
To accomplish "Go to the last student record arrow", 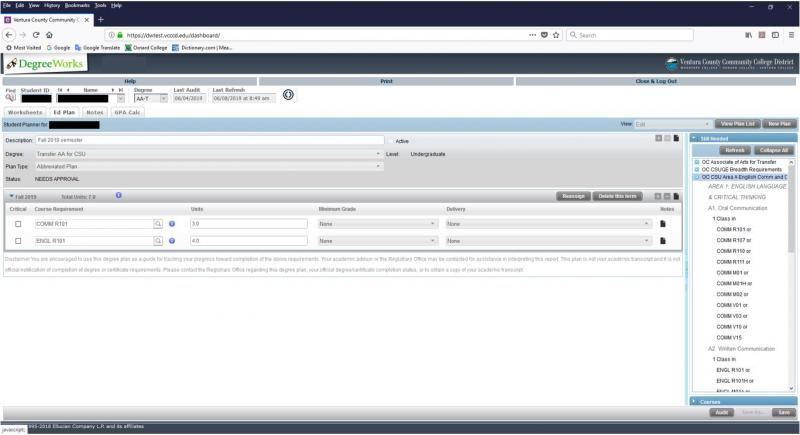I will click(121, 90).
